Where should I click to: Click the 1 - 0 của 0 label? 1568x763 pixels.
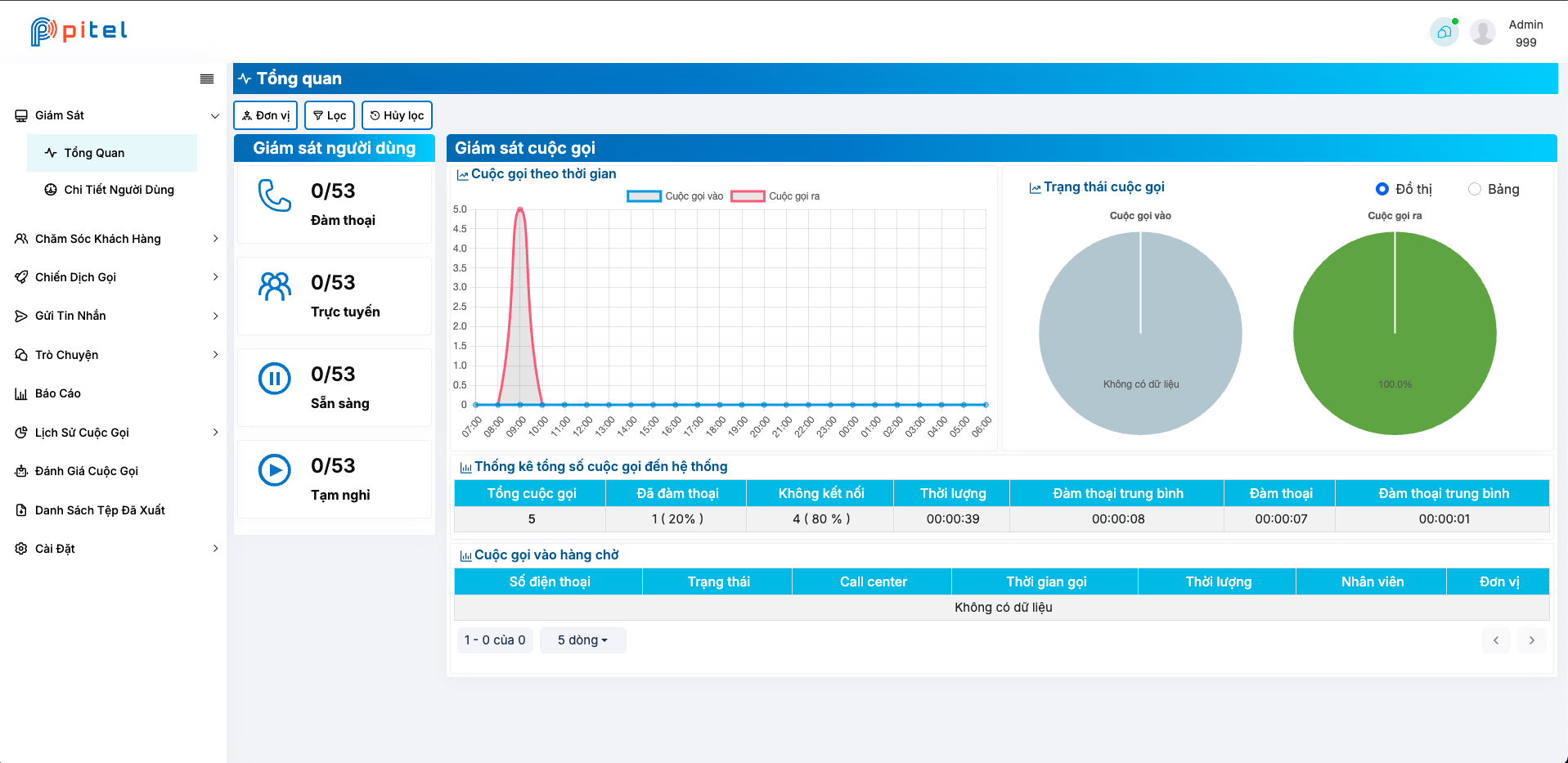click(x=495, y=640)
